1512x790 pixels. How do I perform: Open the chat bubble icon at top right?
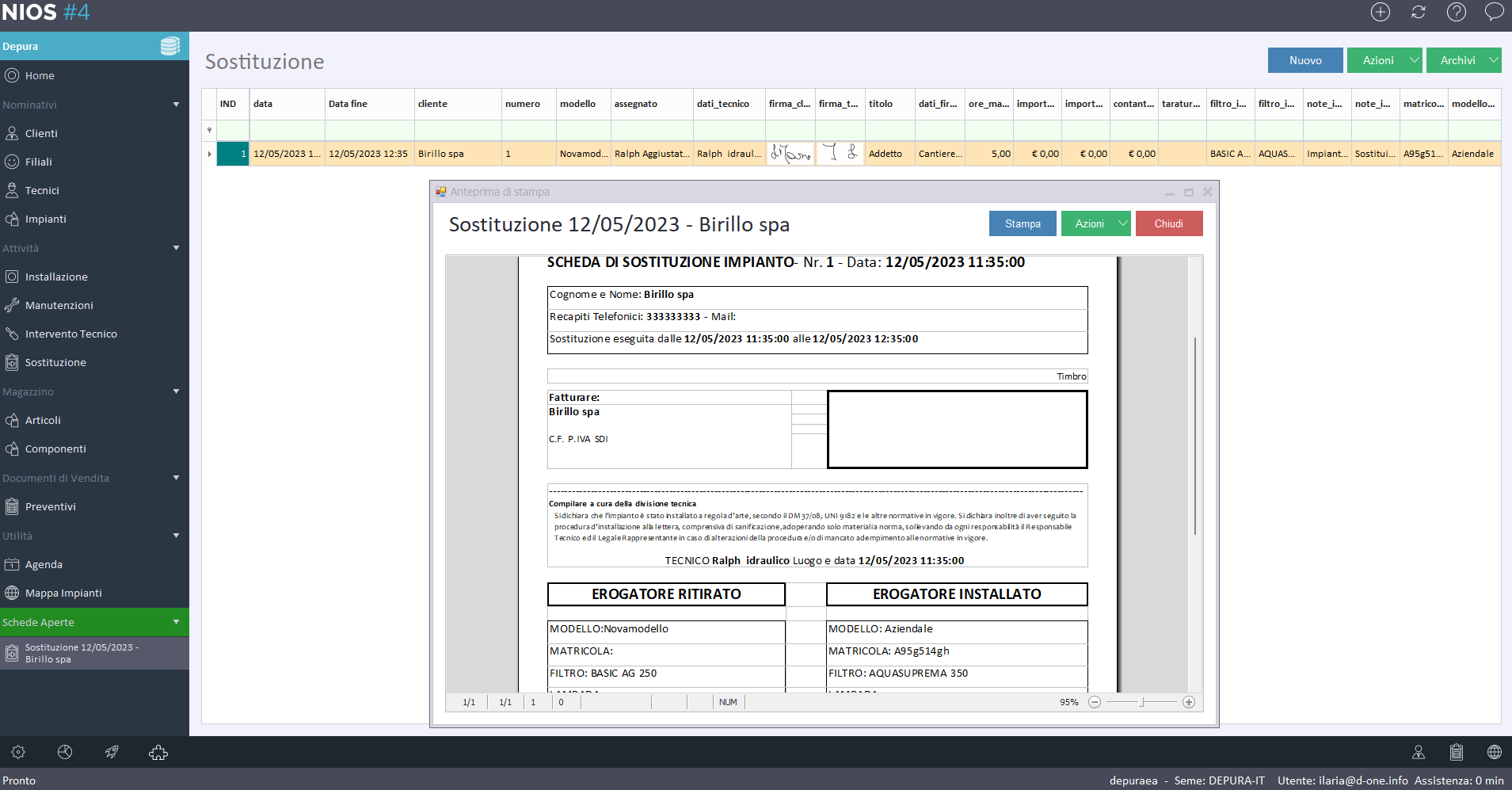1494,12
